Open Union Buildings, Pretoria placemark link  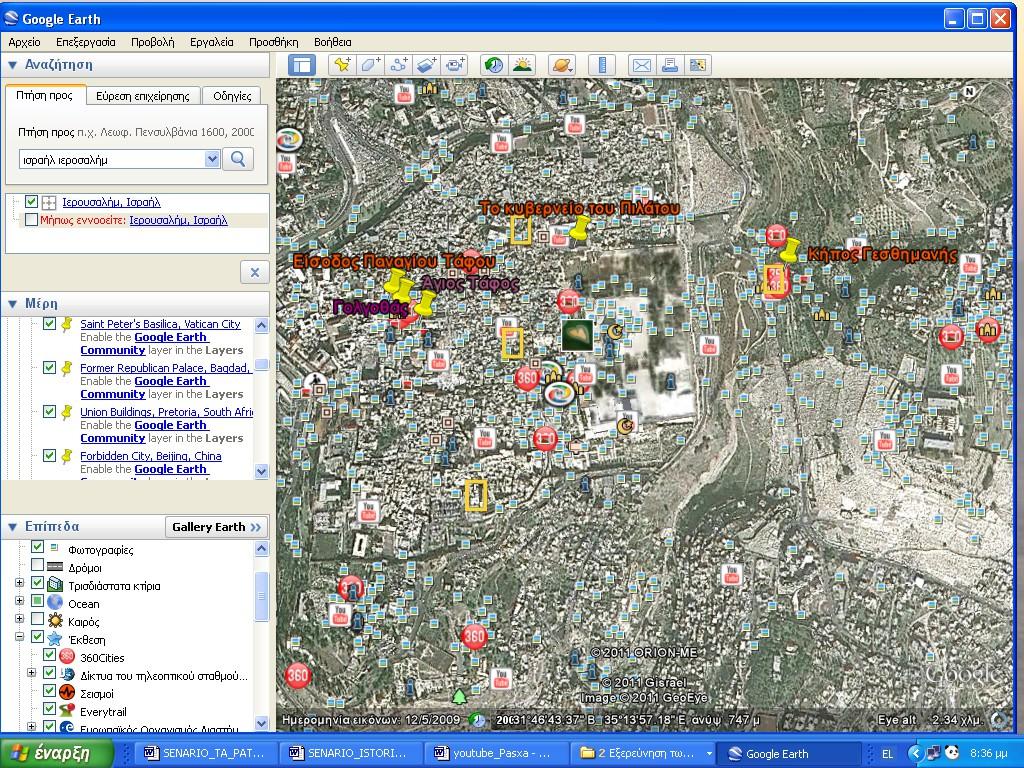167,411
